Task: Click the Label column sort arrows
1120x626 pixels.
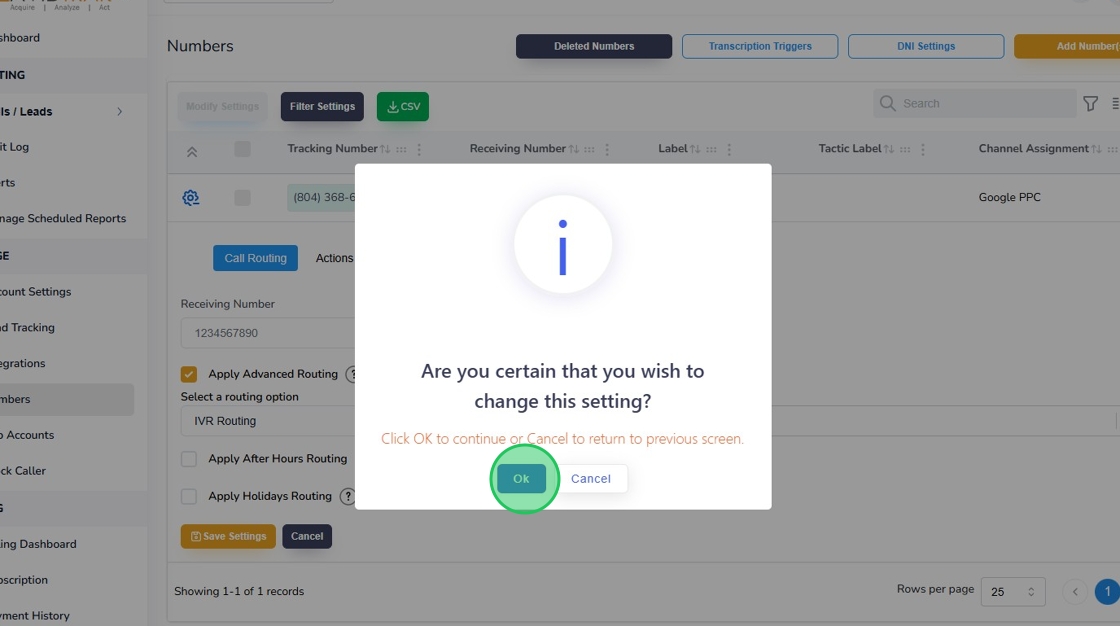Action: tap(695, 149)
